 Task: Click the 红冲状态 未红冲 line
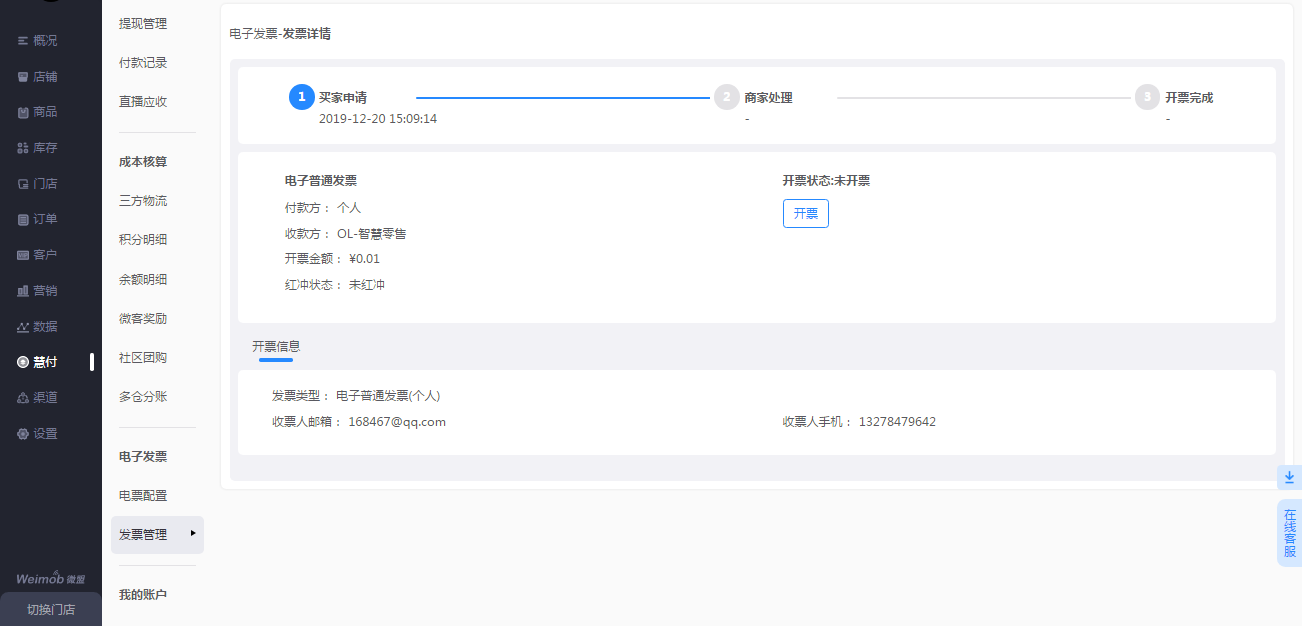(335, 285)
